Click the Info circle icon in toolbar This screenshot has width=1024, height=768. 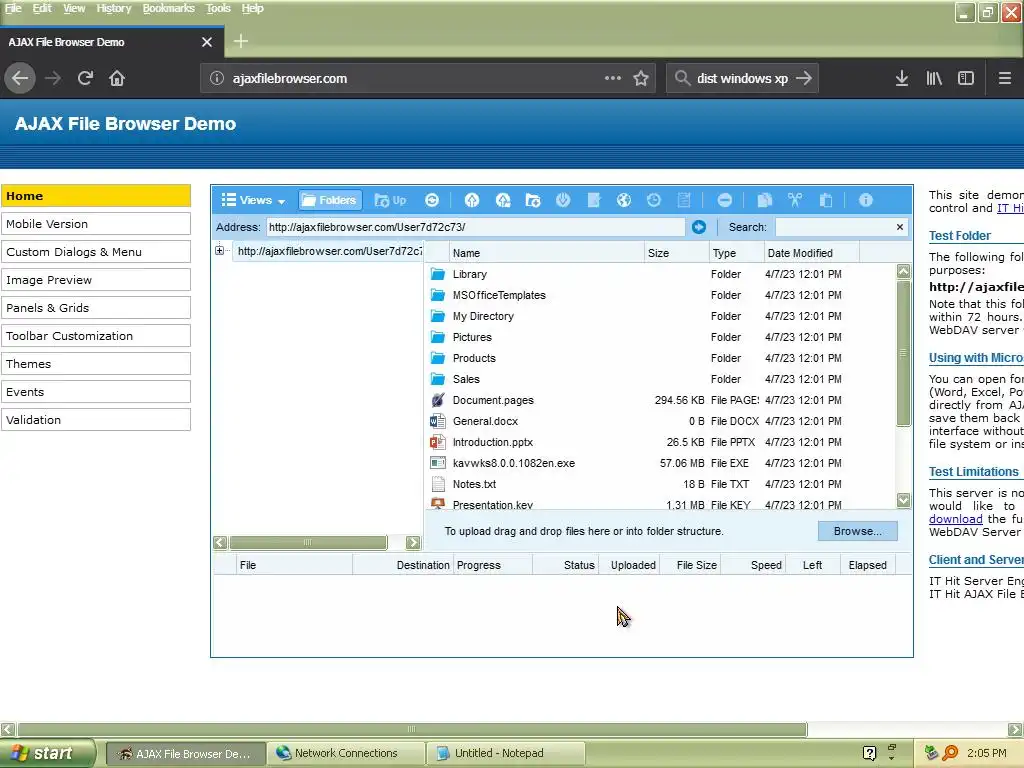click(x=865, y=200)
